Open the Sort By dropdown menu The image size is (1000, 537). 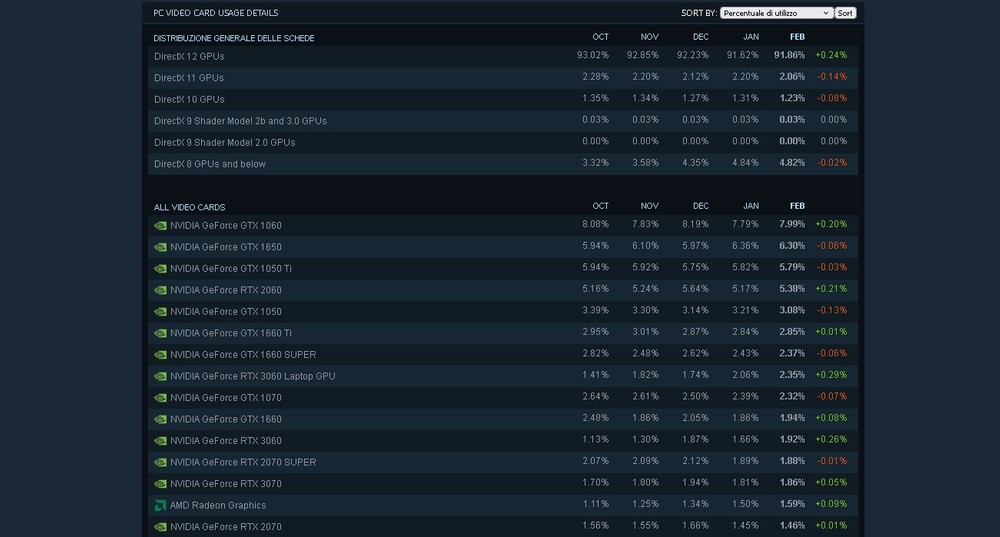click(x=776, y=13)
